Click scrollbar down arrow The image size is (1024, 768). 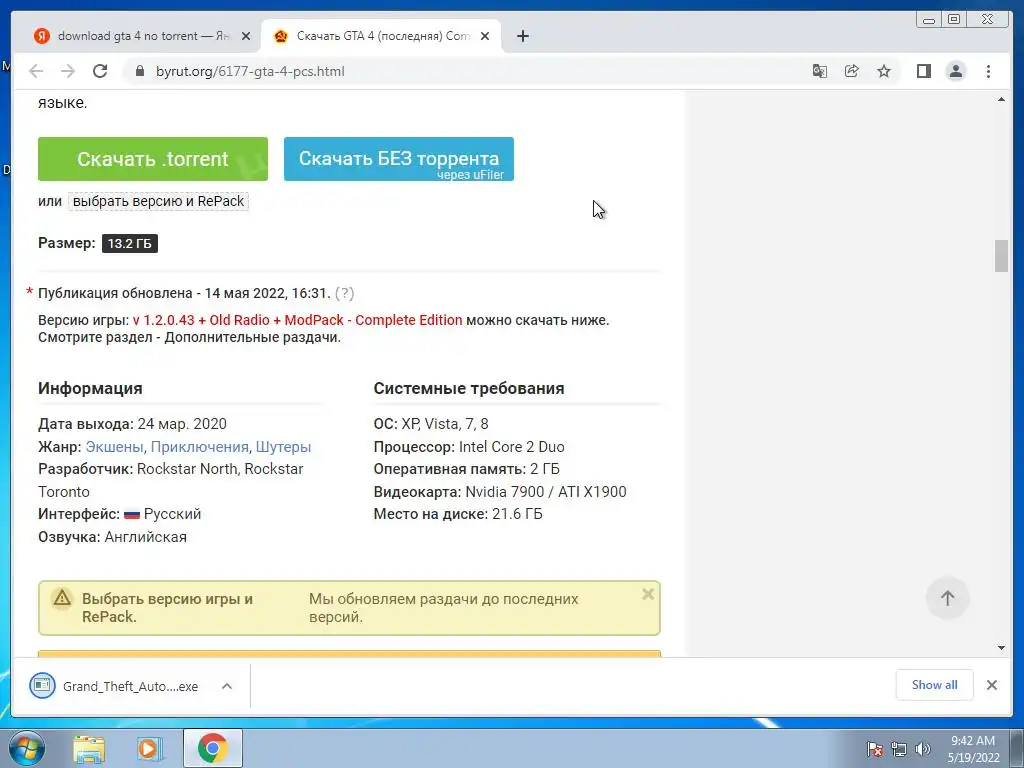click(1001, 648)
